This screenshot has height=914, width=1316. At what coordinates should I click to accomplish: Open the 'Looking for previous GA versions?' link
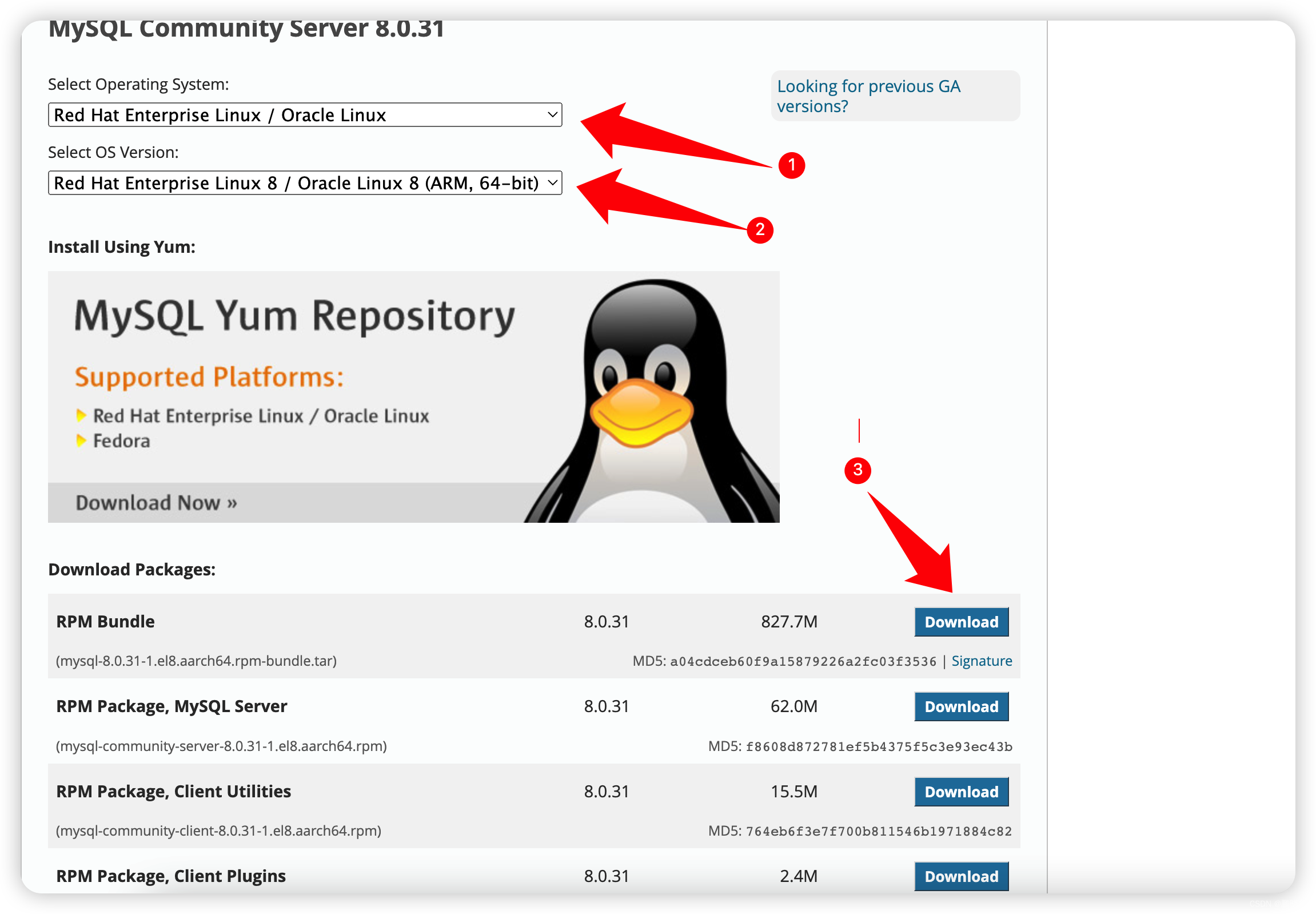tap(868, 96)
